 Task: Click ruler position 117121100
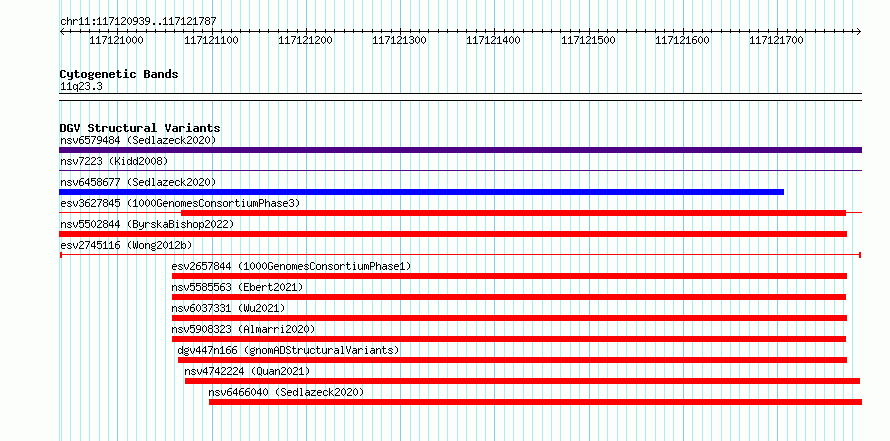click(211, 41)
